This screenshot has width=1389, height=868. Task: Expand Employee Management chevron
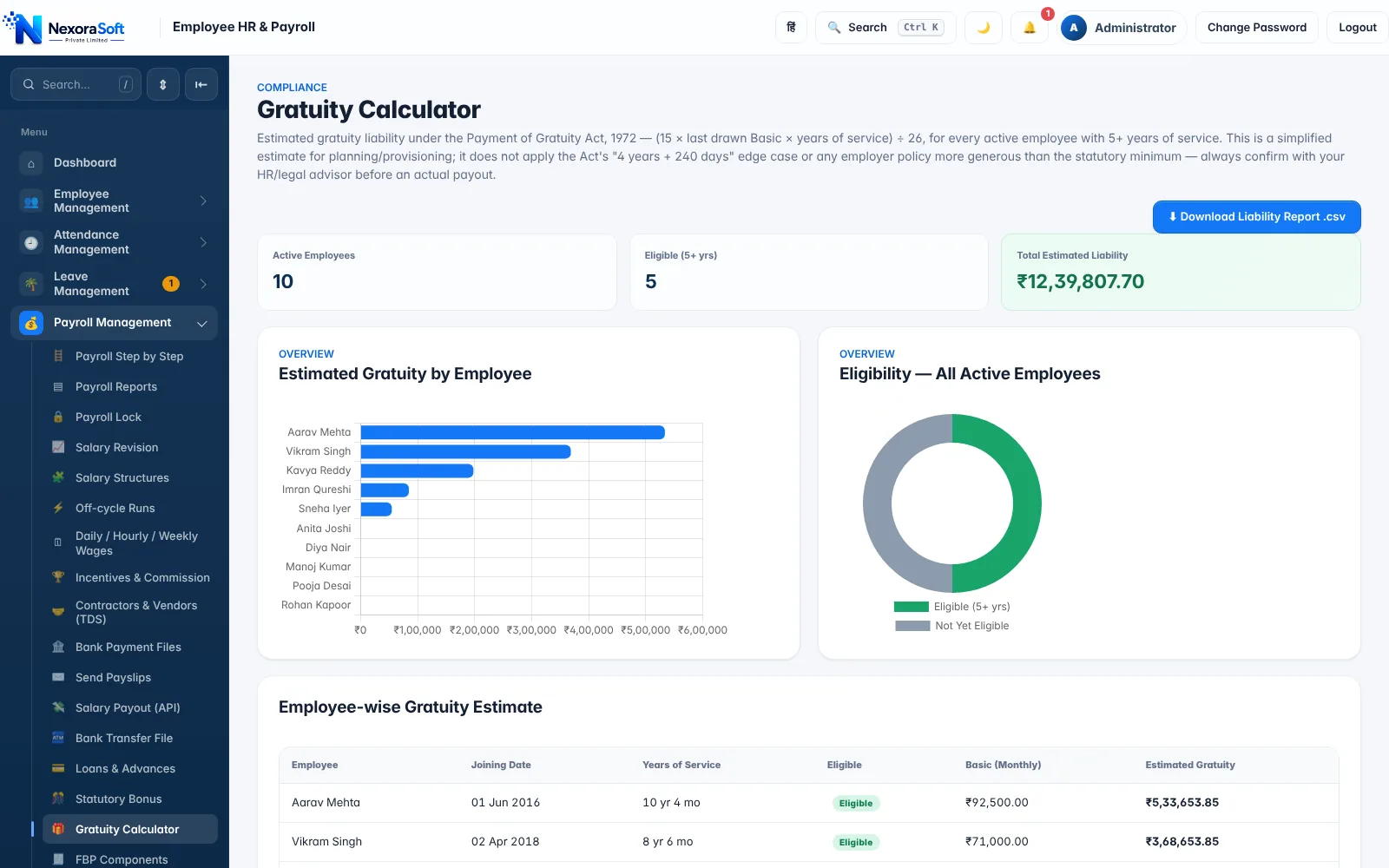click(x=203, y=201)
